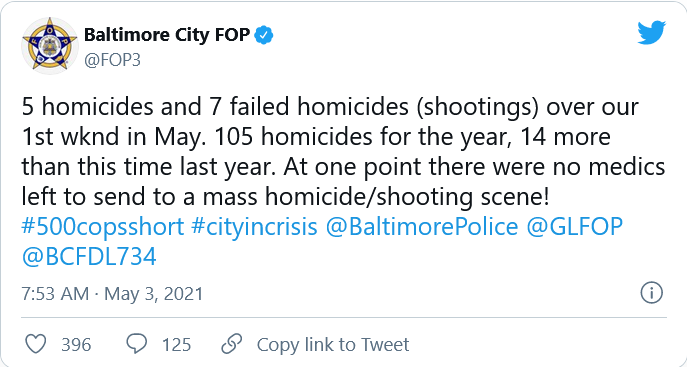
Task: Select Copy link to Tweet
Action: (333, 345)
